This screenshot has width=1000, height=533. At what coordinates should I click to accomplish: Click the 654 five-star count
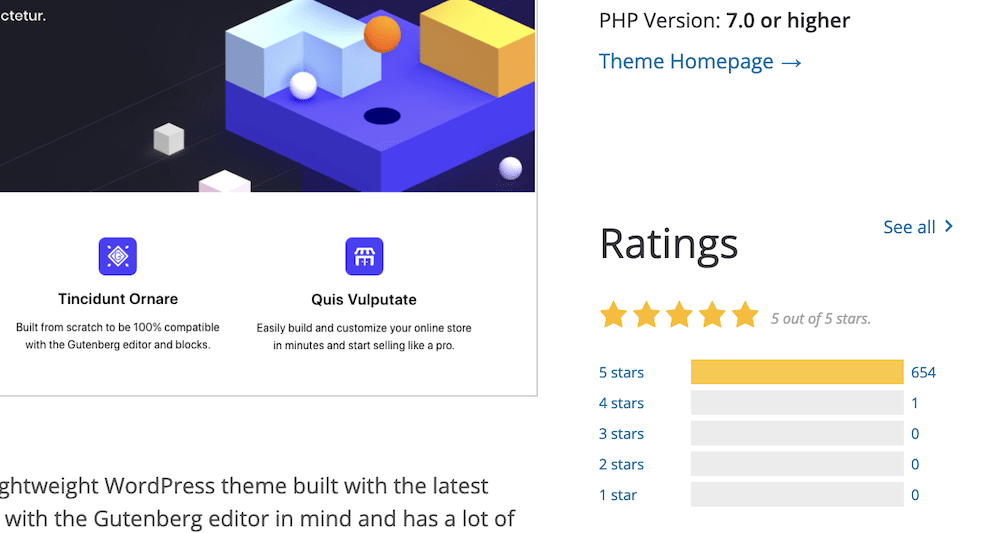point(923,372)
